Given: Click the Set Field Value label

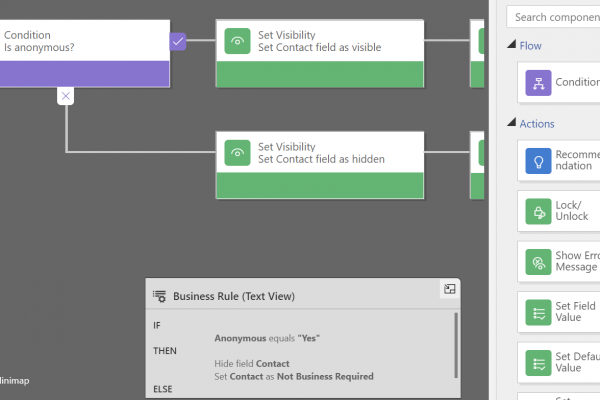Looking at the screenshot, I should (576, 312).
